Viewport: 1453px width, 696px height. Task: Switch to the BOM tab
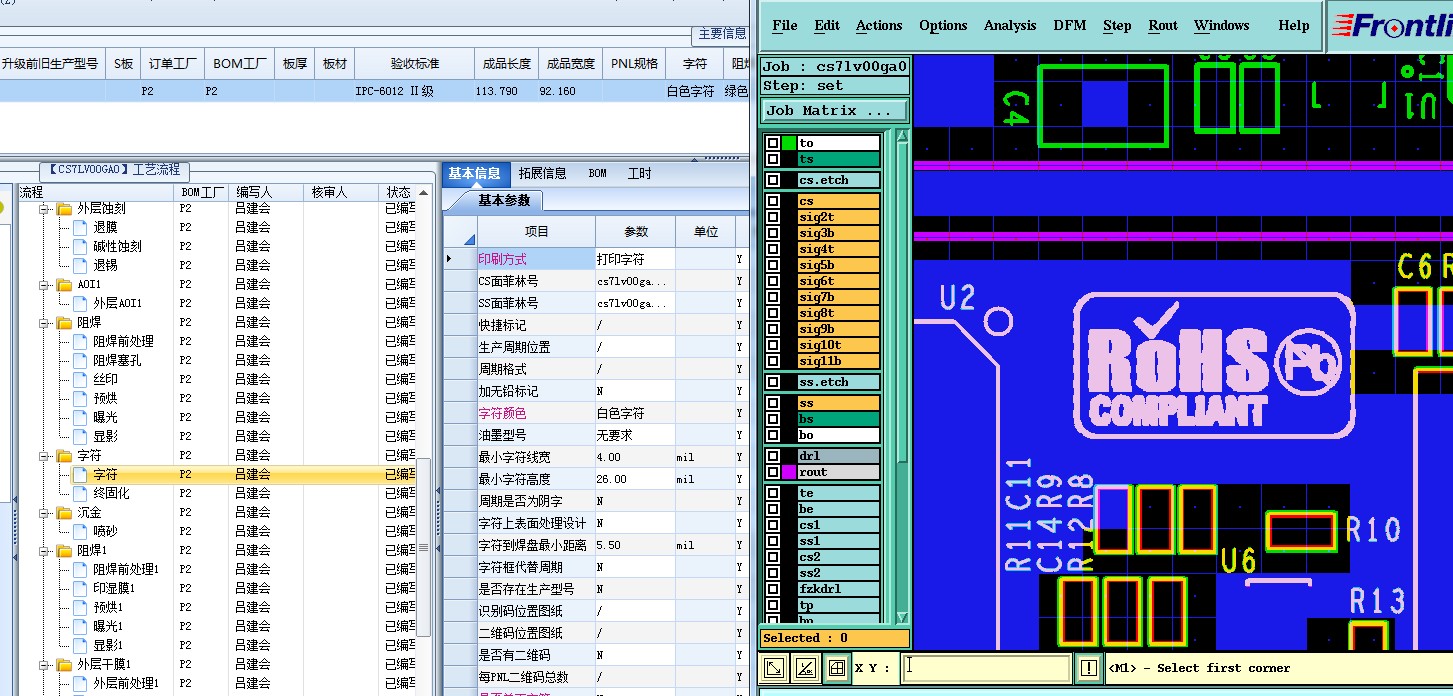coord(597,174)
